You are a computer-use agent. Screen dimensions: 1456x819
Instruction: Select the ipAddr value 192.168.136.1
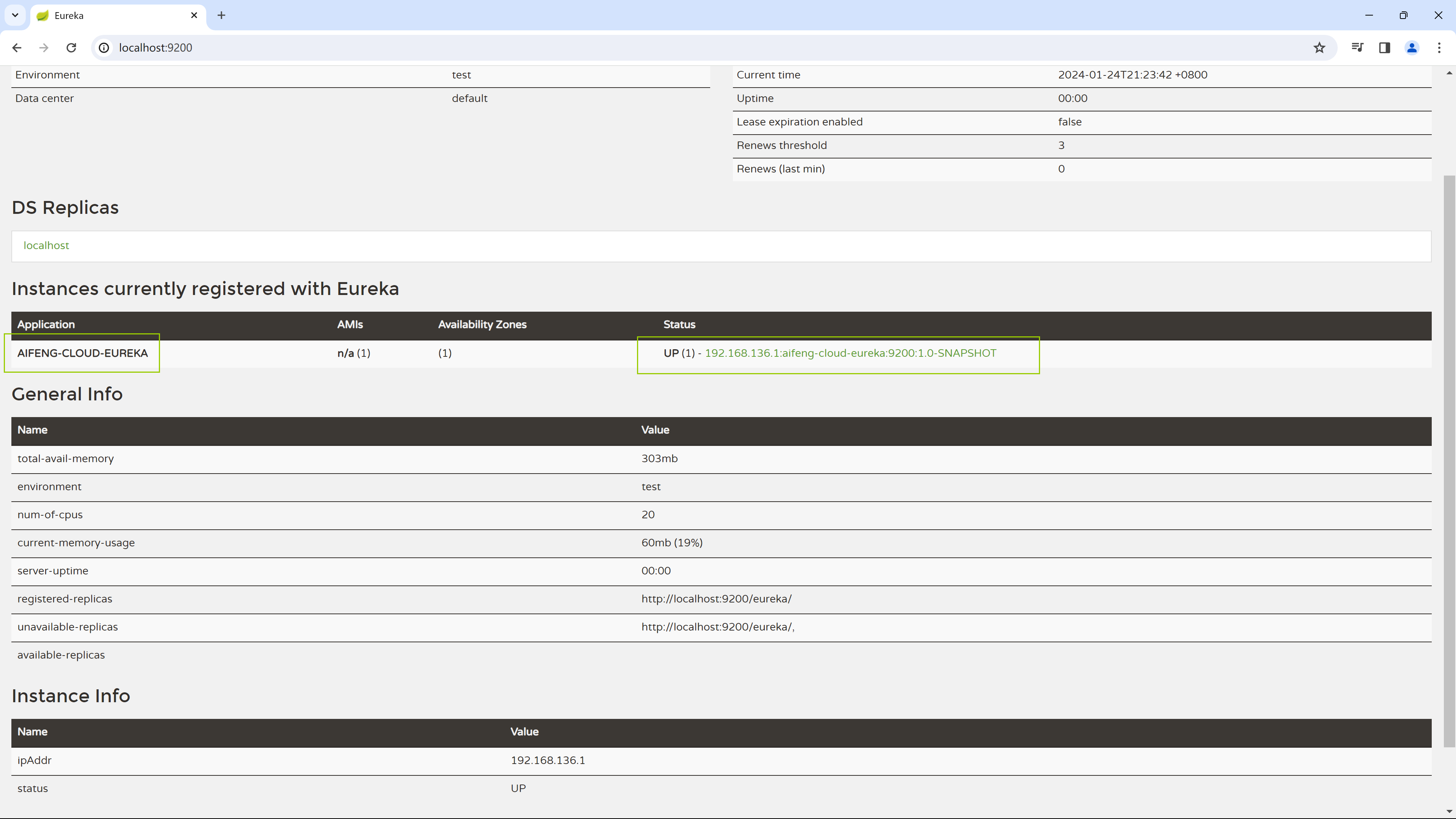click(548, 760)
